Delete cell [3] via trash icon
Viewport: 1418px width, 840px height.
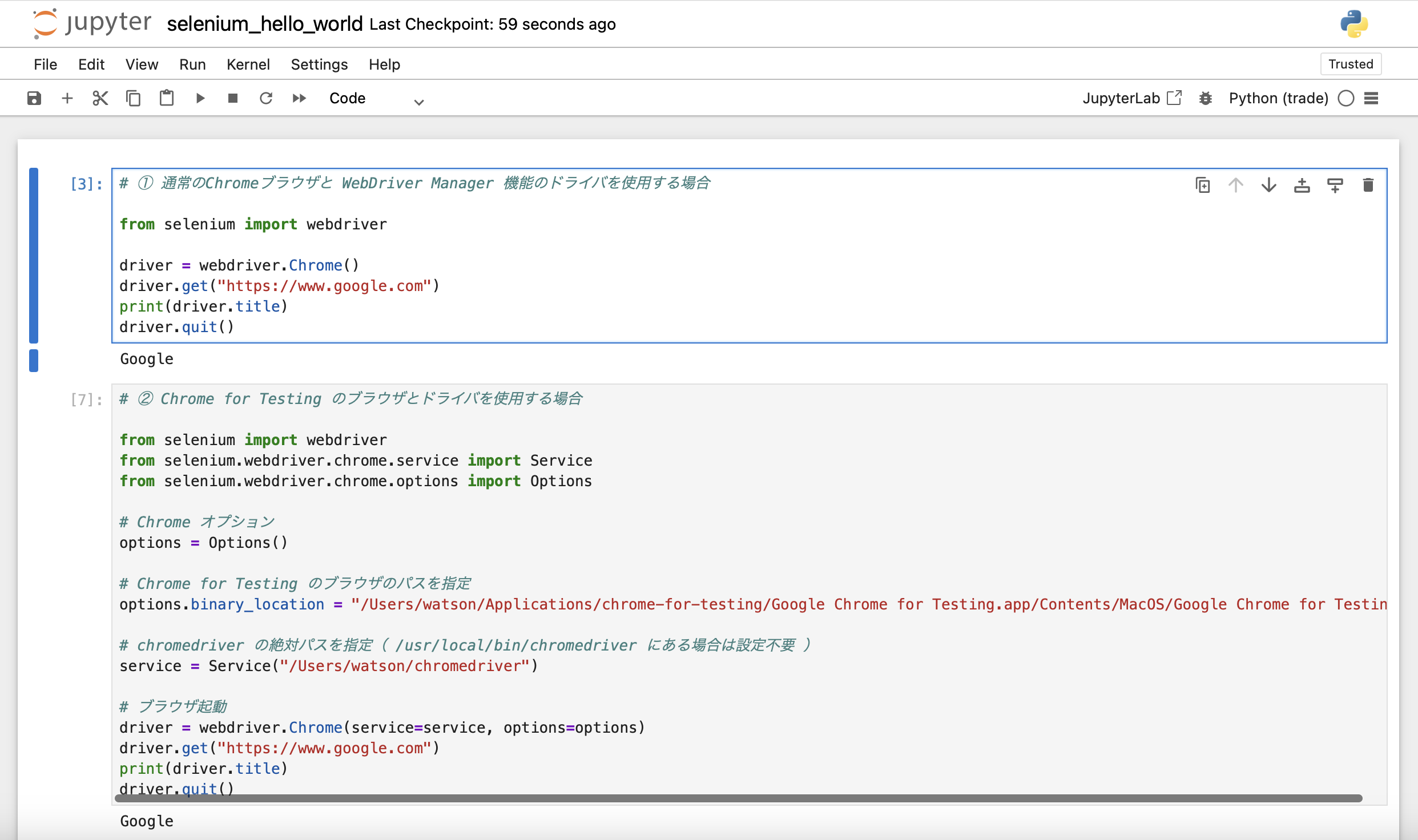point(1368,185)
